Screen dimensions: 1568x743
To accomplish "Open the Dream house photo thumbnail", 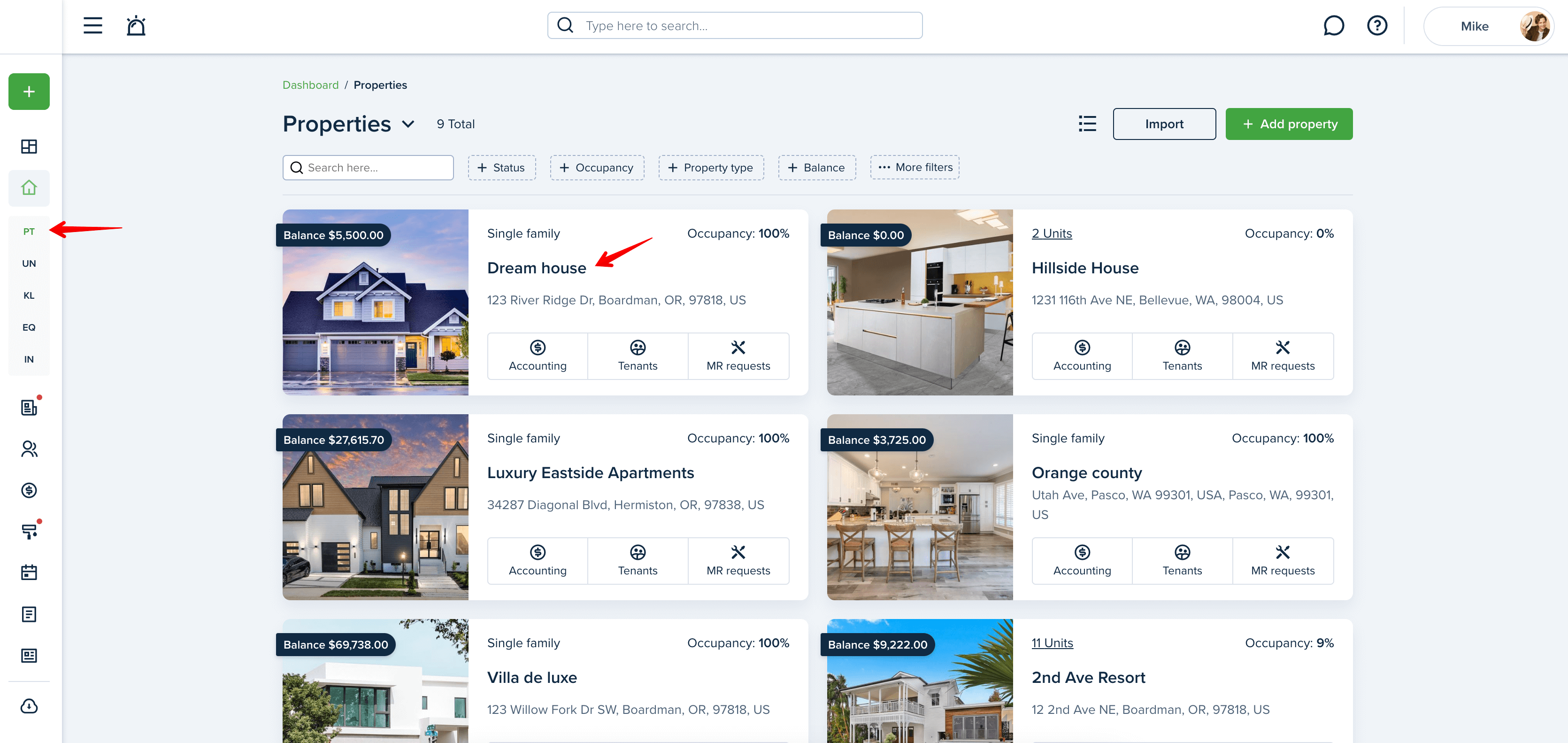I will [376, 302].
